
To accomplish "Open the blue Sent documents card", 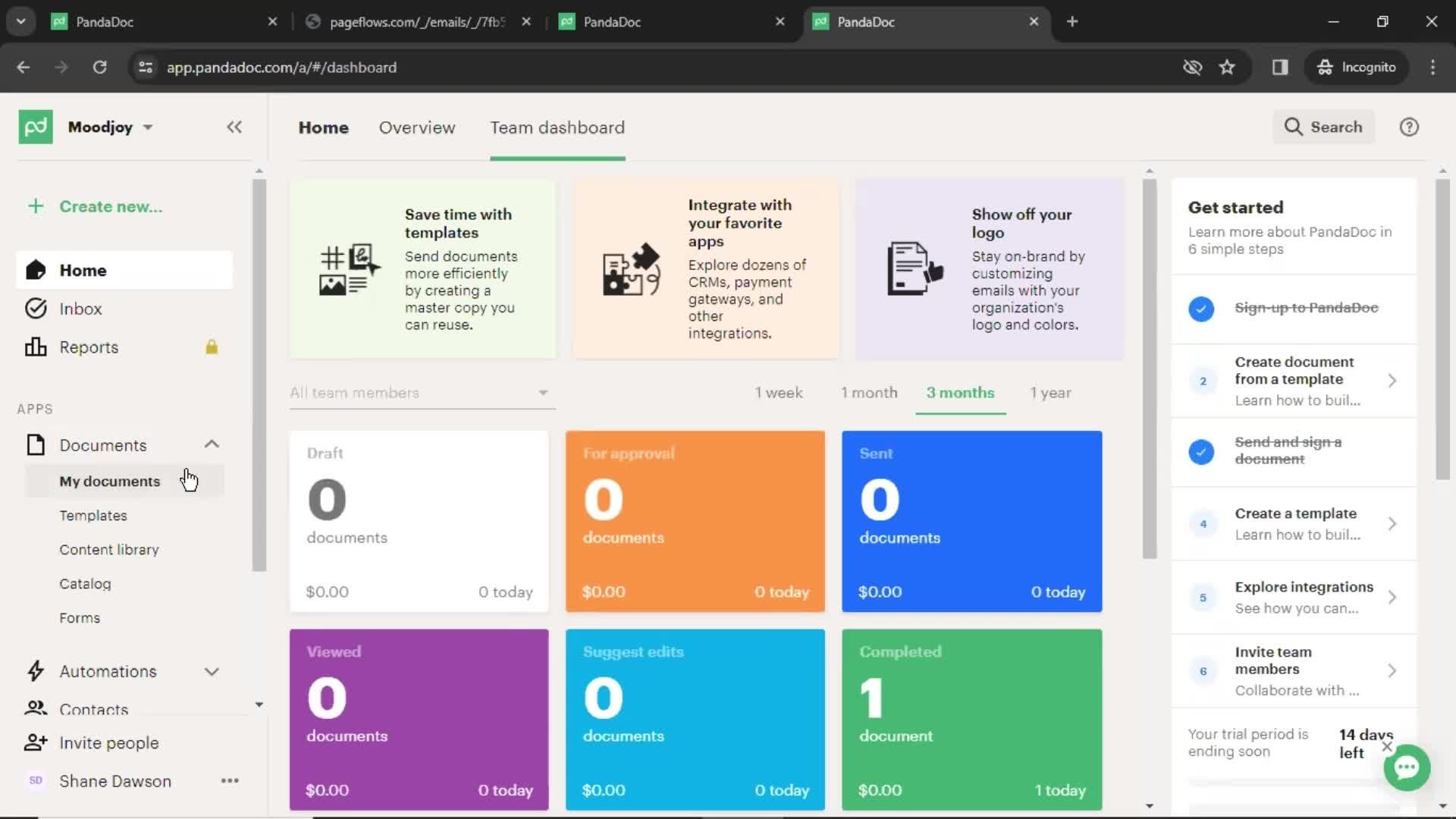I will 971,521.
